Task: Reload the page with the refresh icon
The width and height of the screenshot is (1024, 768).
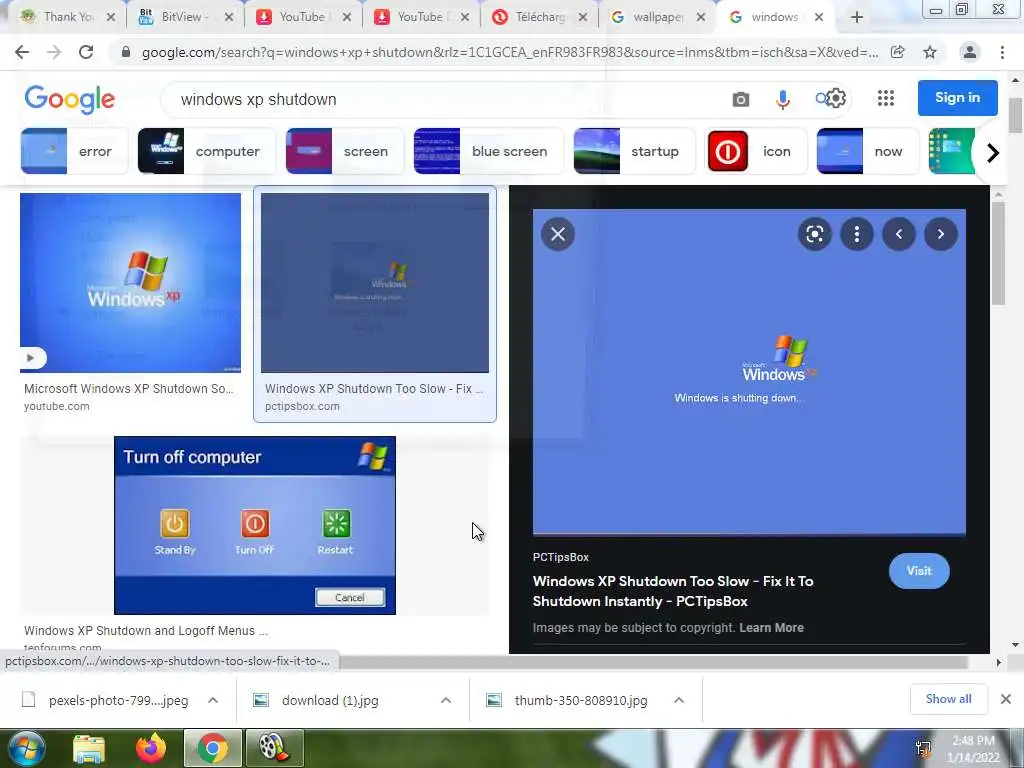Action: 86,52
